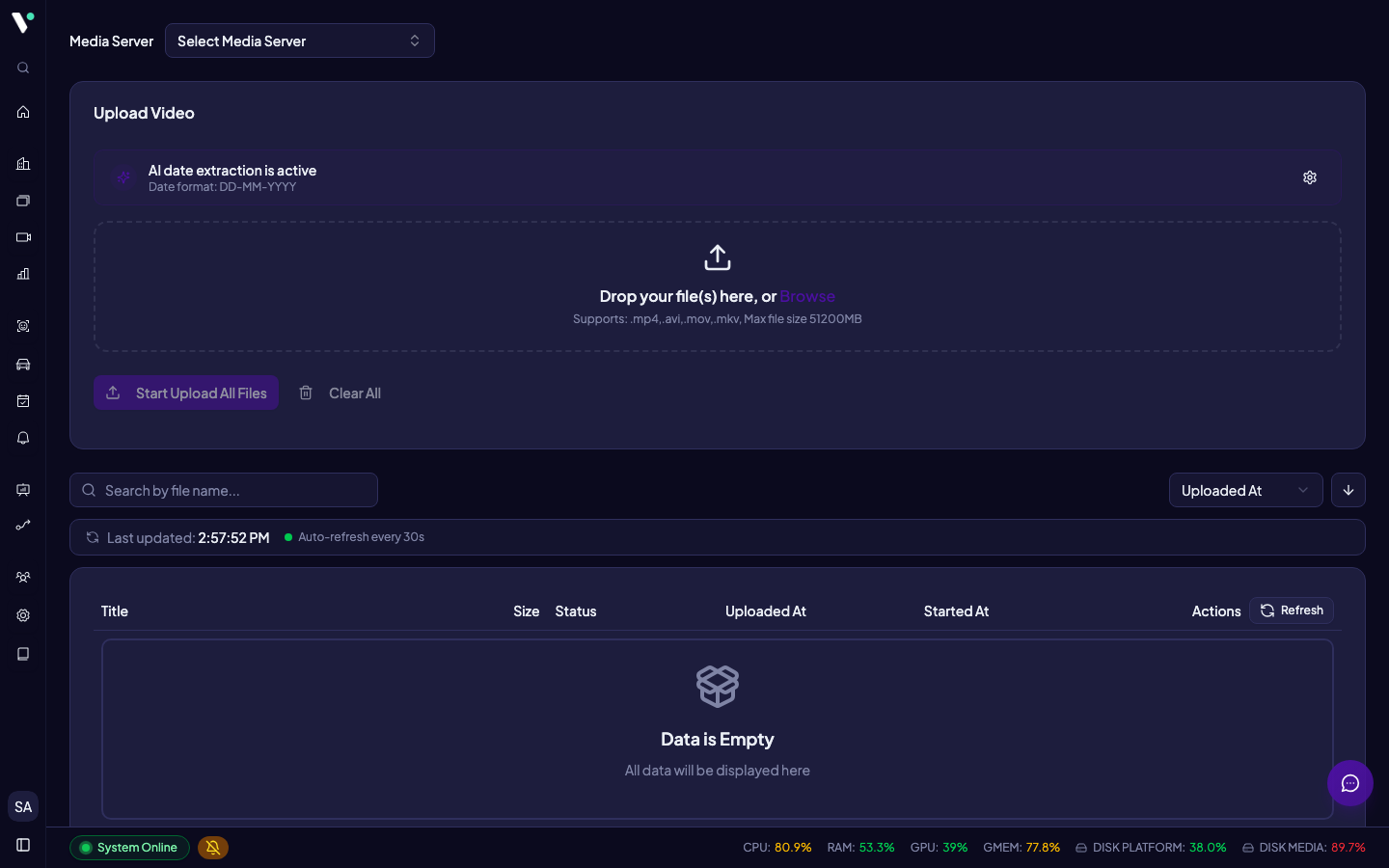Sort by the Title column header
This screenshot has height=868, width=1389.
point(115,611)
